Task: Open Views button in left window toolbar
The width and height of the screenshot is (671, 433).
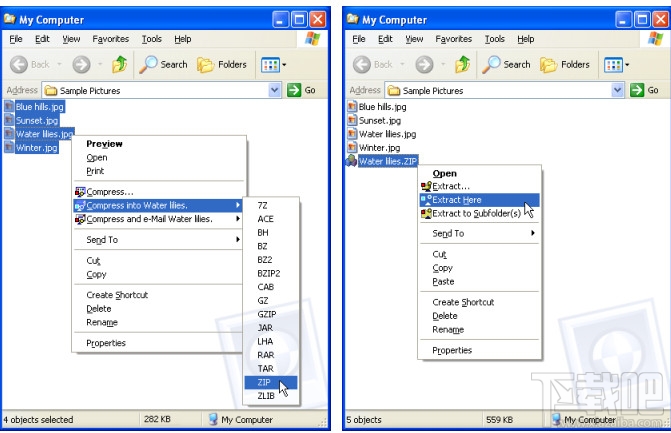Action: 270,65
